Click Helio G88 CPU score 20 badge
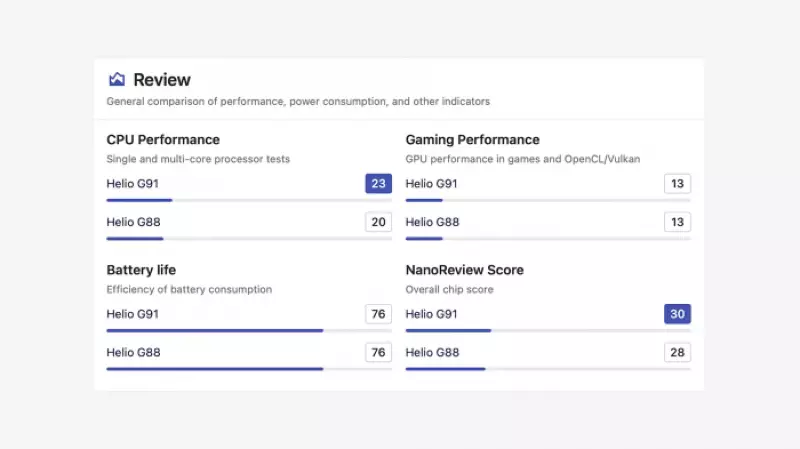This screenshot has height=449, width=800. pyautogui.click(x=379, y=222)
